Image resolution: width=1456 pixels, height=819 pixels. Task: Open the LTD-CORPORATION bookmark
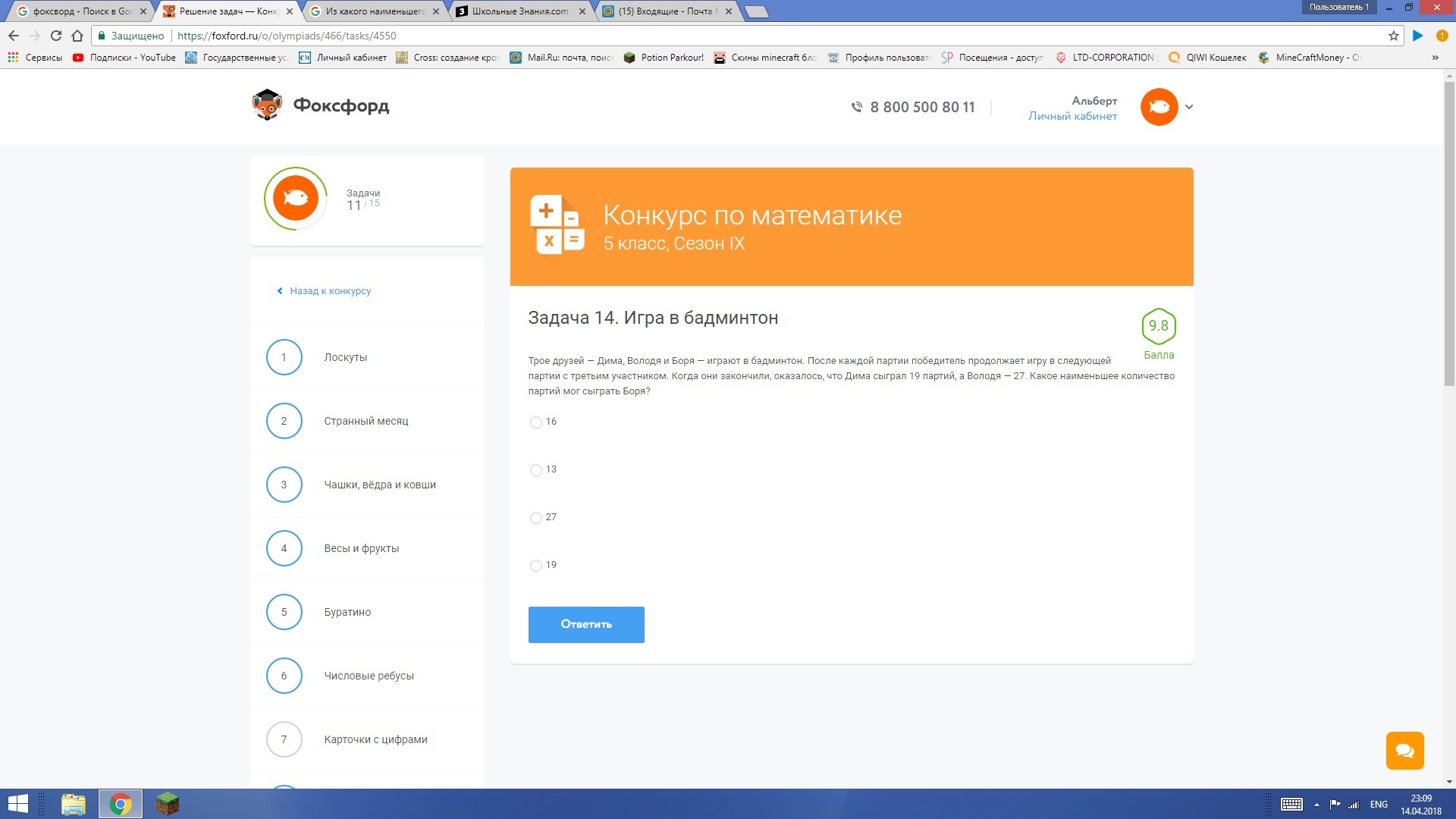coord(1105,58)
